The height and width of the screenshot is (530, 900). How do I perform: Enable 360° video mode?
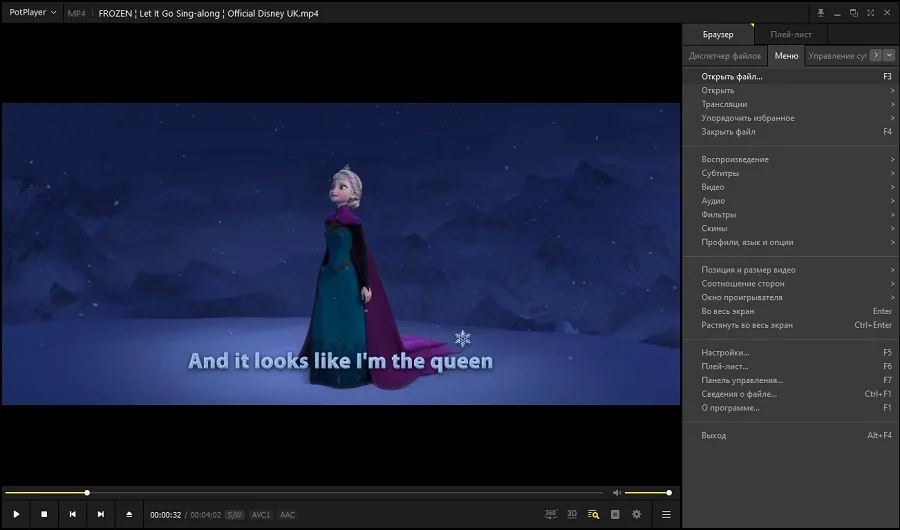[551, 514]
